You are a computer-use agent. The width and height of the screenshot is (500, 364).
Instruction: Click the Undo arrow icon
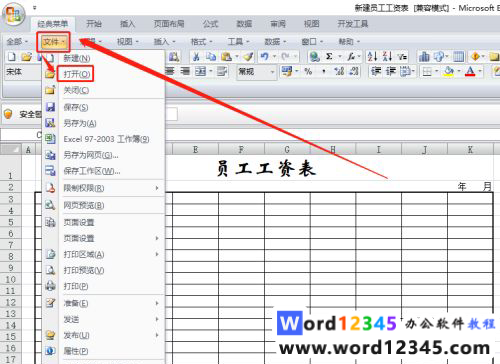click(265, 57)
